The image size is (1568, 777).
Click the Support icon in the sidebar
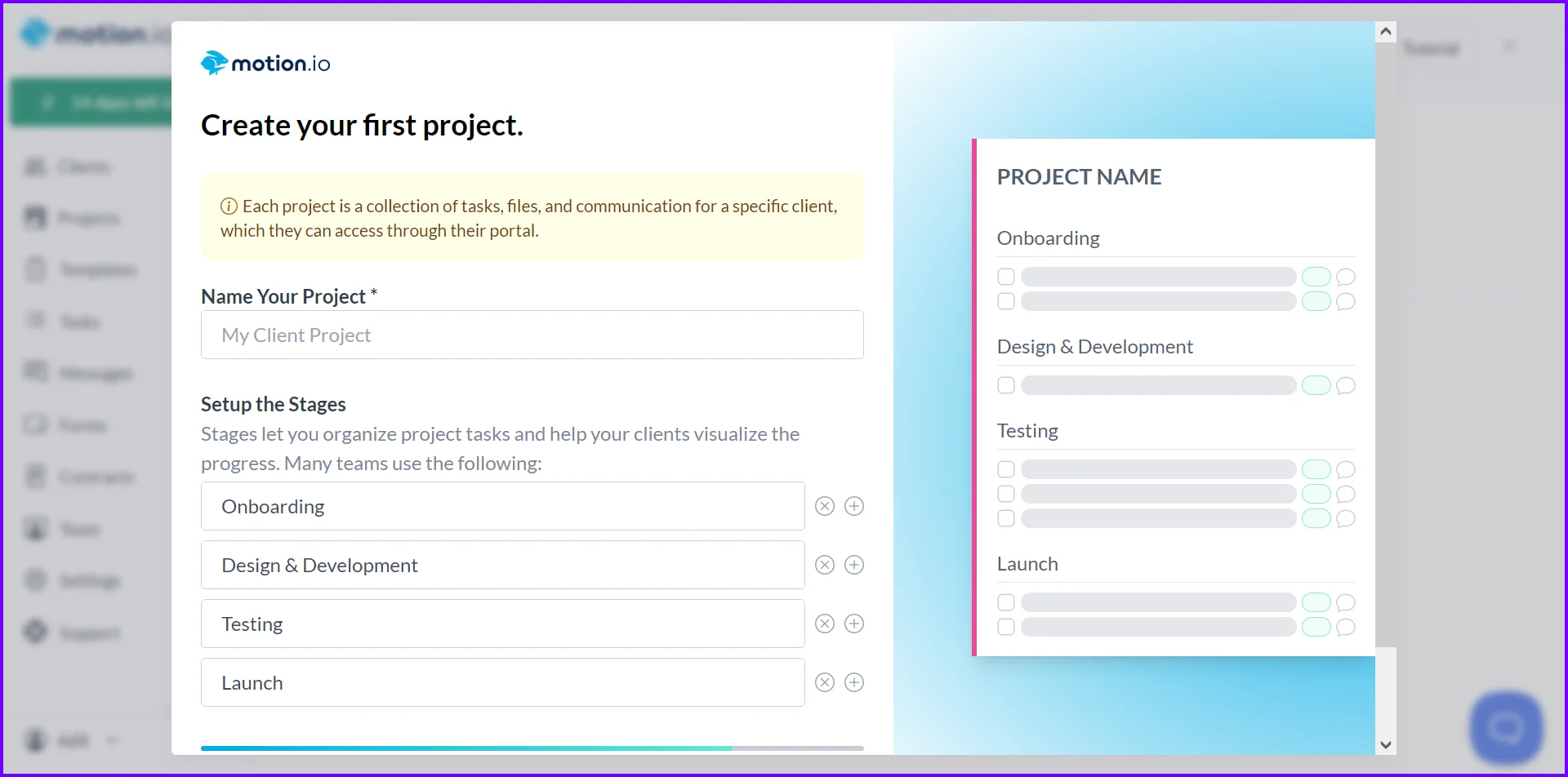[x=36, y=633]
